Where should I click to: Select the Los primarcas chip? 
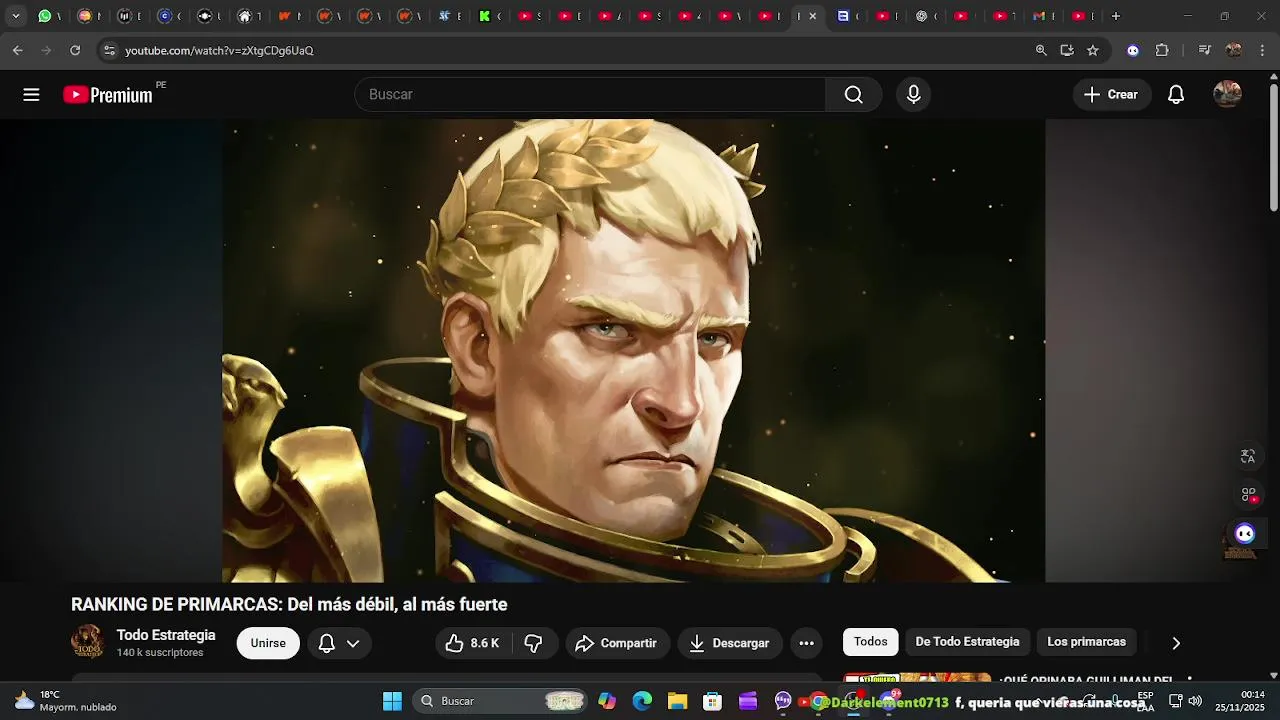click(x=1086, y=642)
